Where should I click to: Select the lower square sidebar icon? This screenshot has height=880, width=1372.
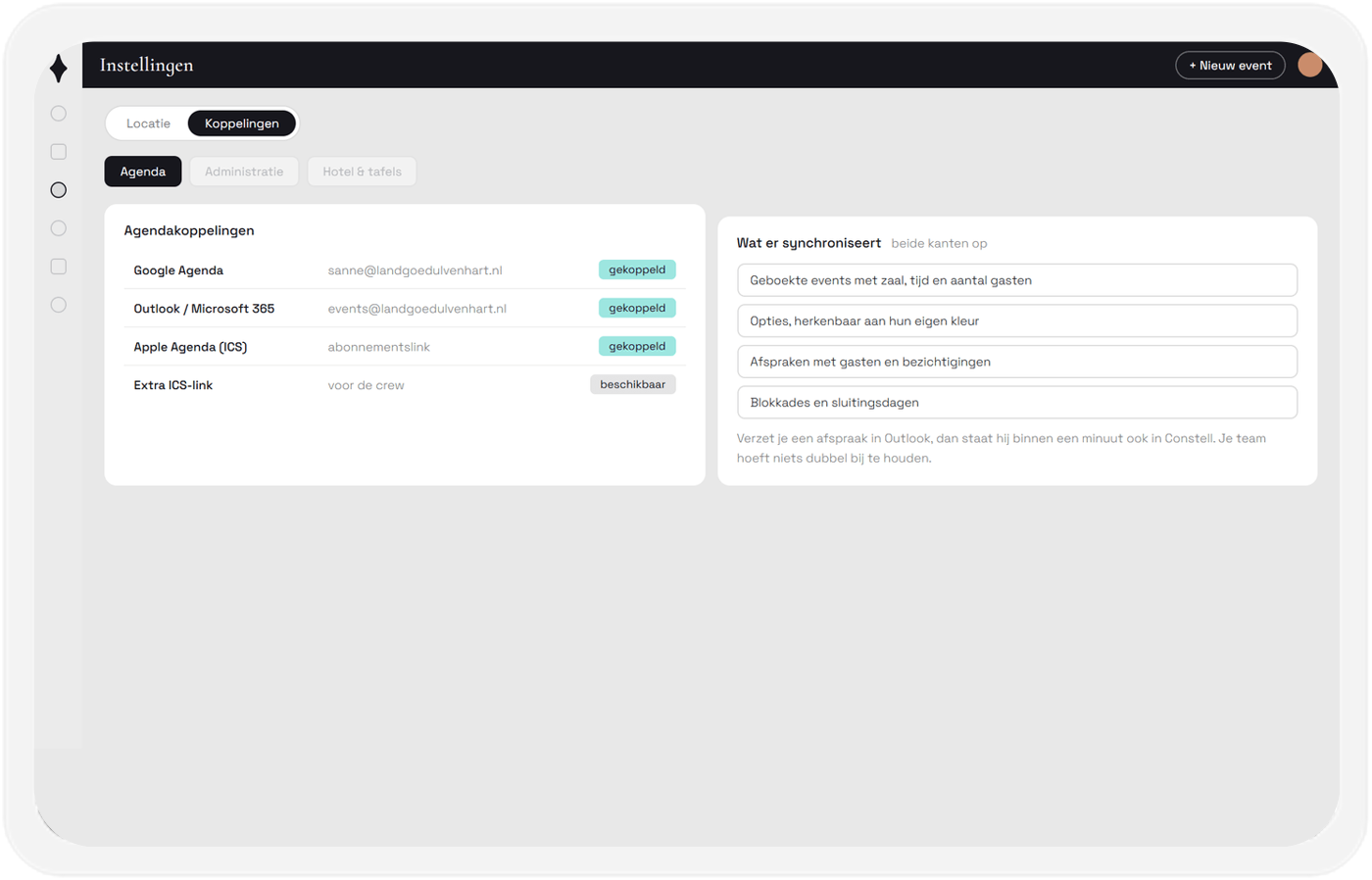59,267
